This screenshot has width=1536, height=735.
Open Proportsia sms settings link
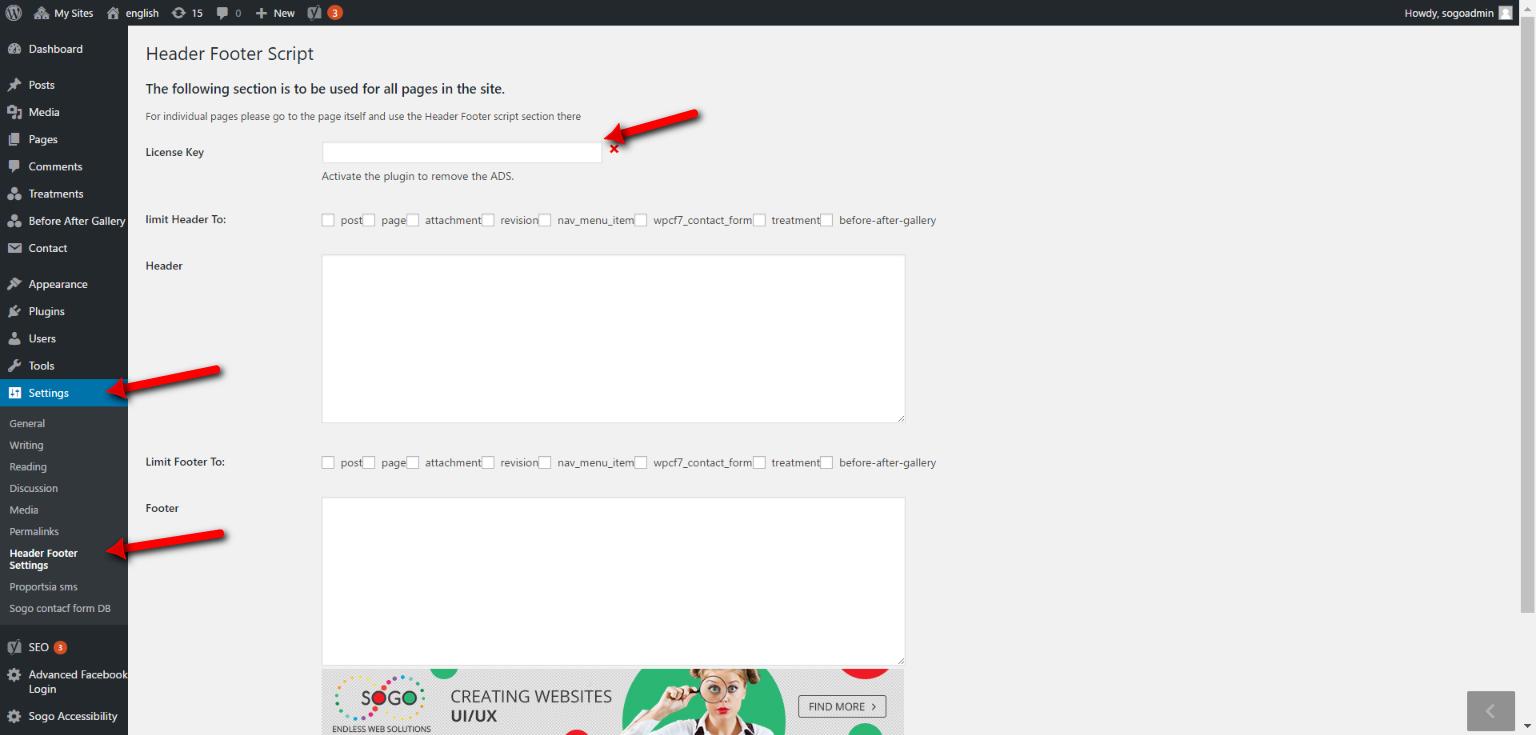pos(43,587)
